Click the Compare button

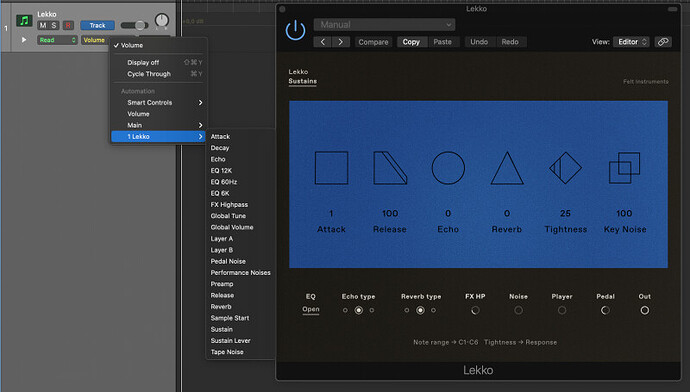(373, 42)
